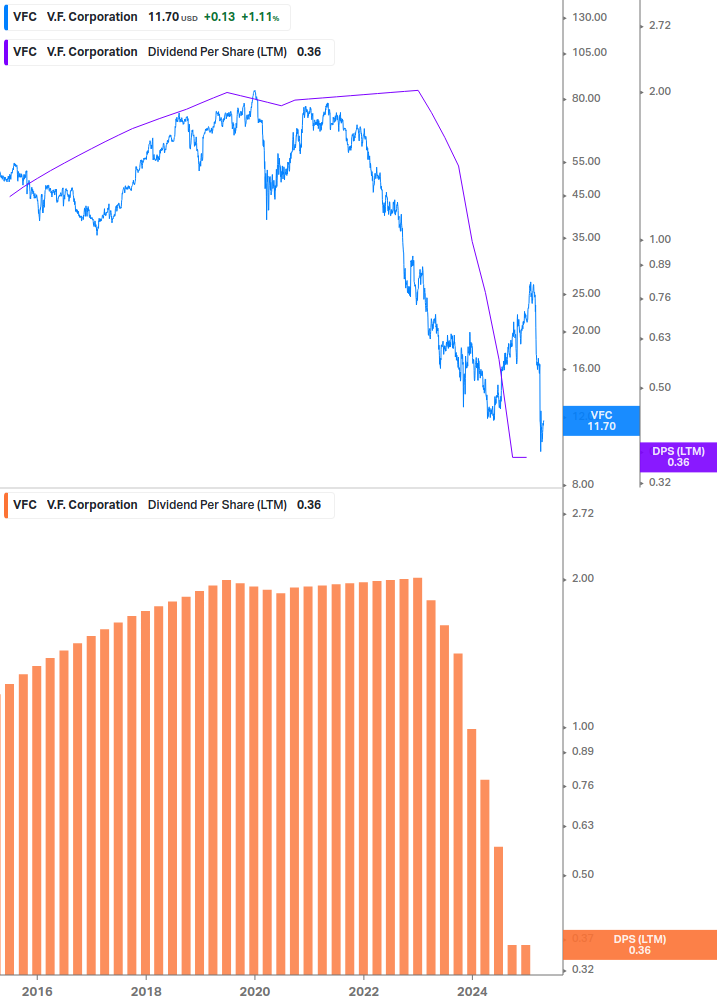The image size is (717, 1005).
Task: Click the 2020 label on time axis
Action: (x=255, y=992)
